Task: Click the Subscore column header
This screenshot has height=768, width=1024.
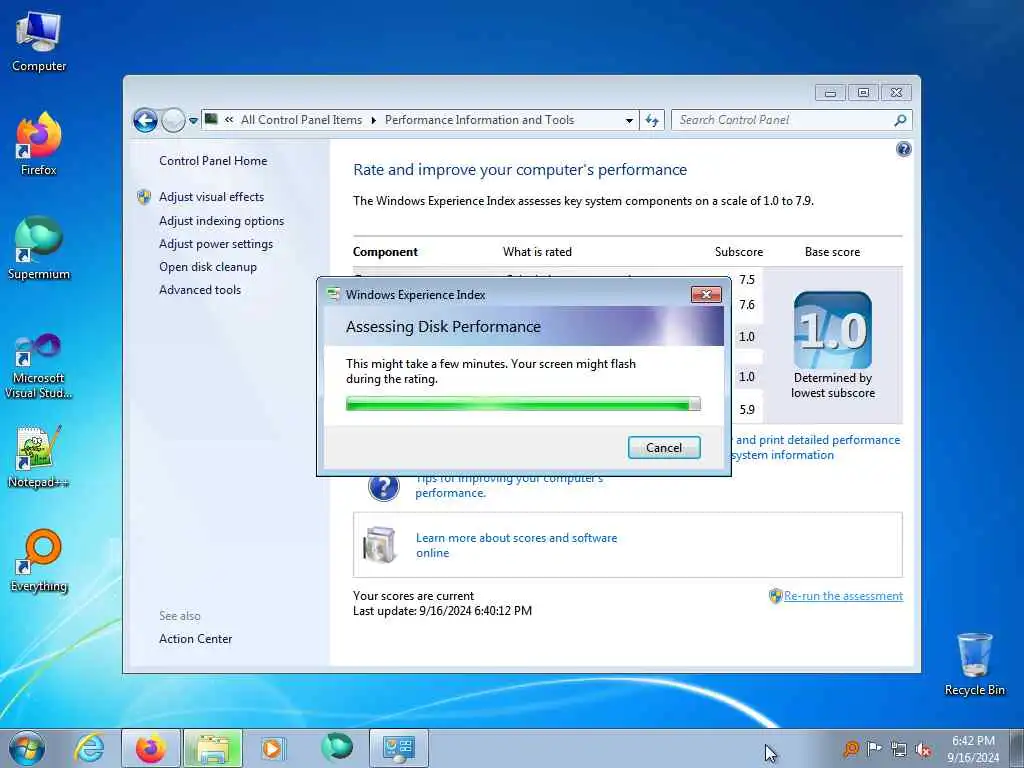Action: tap(739, 252)
